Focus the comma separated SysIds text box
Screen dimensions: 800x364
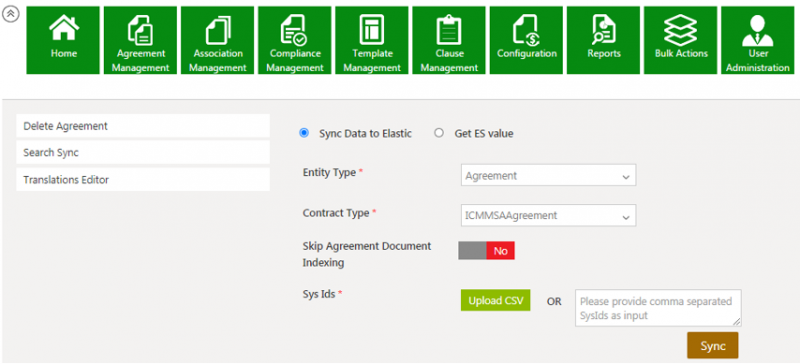coord(658,308)
